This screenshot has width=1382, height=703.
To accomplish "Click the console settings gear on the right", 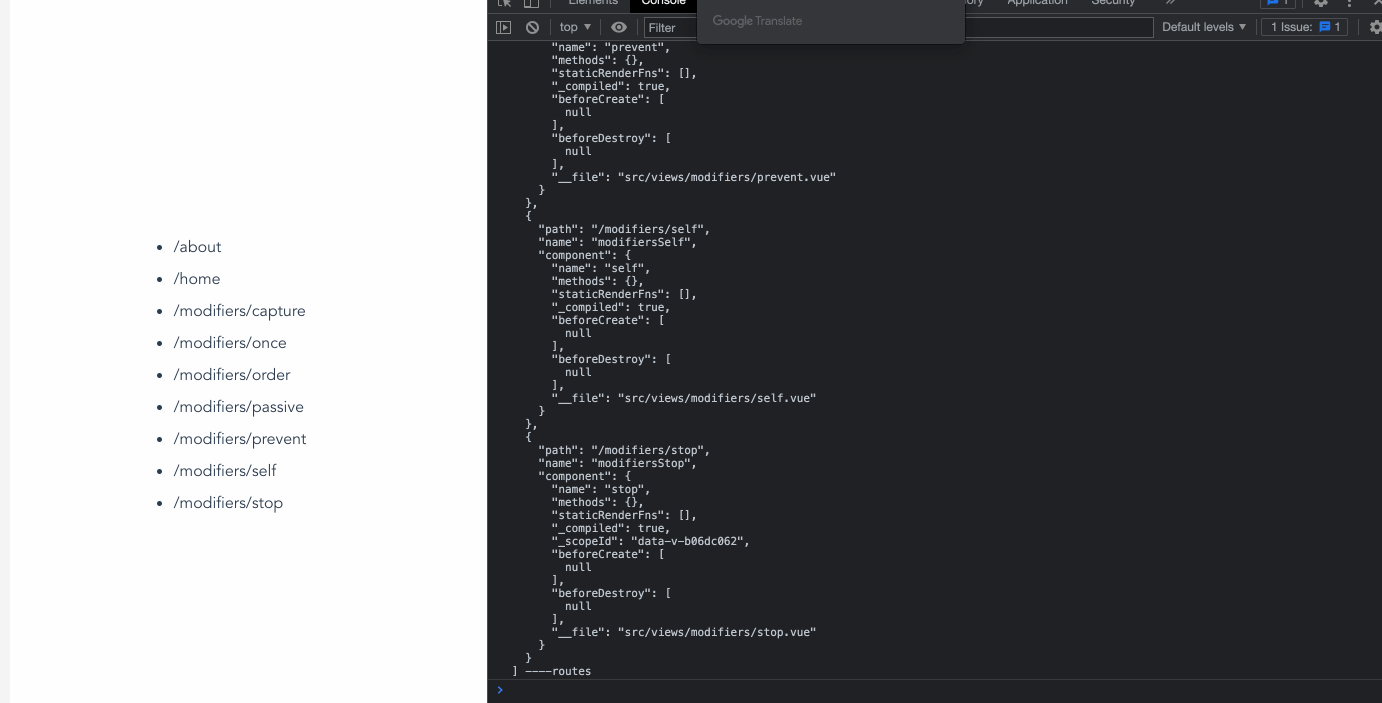I will [1374, 27].
